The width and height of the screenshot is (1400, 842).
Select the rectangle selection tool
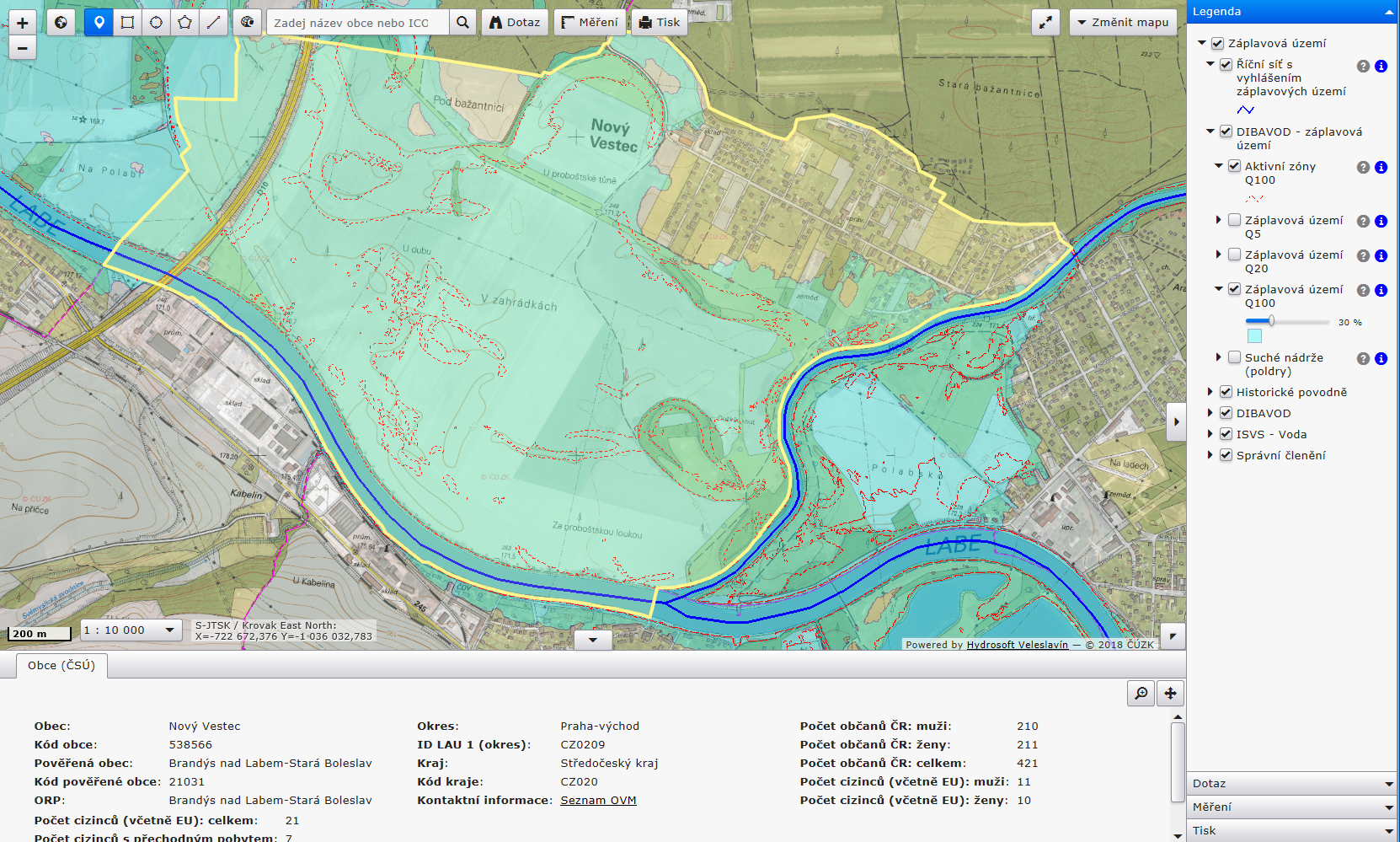point(128,23)
